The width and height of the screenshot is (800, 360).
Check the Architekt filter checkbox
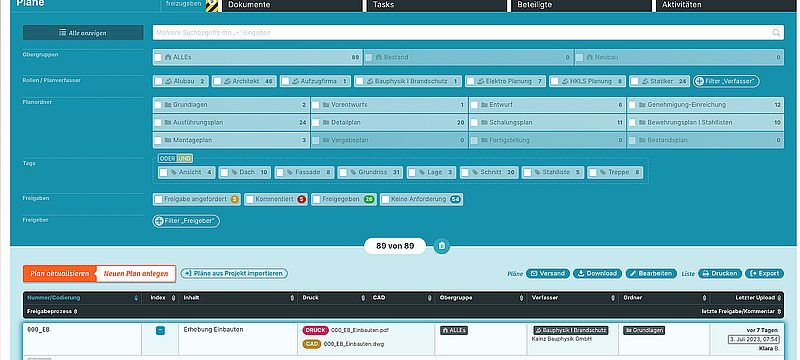[218, 81]
